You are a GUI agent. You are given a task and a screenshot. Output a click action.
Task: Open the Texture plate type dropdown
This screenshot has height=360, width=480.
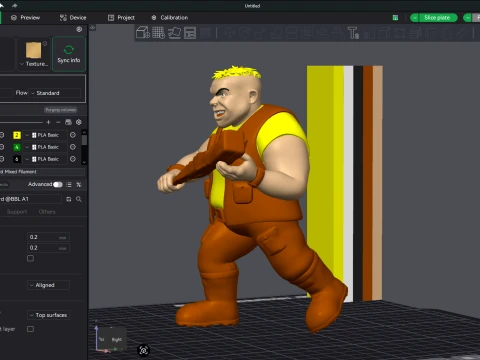(x=34, y=64)
